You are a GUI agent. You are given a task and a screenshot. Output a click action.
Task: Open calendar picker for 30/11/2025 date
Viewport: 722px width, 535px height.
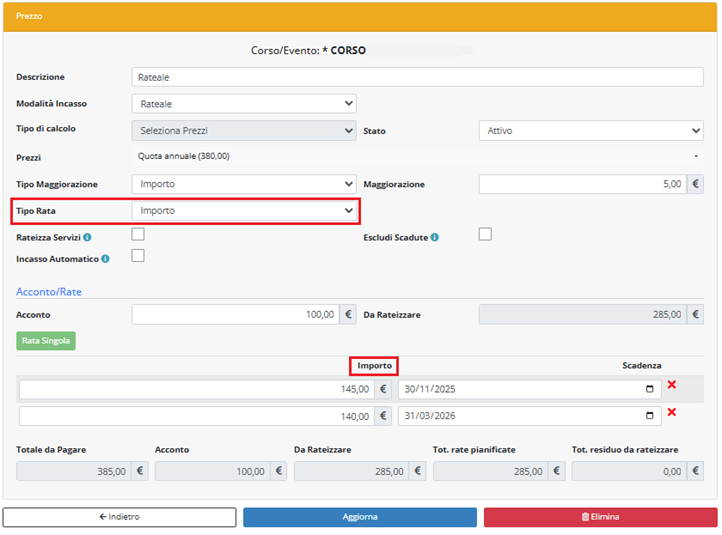pyautogui.click(x=650, y=389)
